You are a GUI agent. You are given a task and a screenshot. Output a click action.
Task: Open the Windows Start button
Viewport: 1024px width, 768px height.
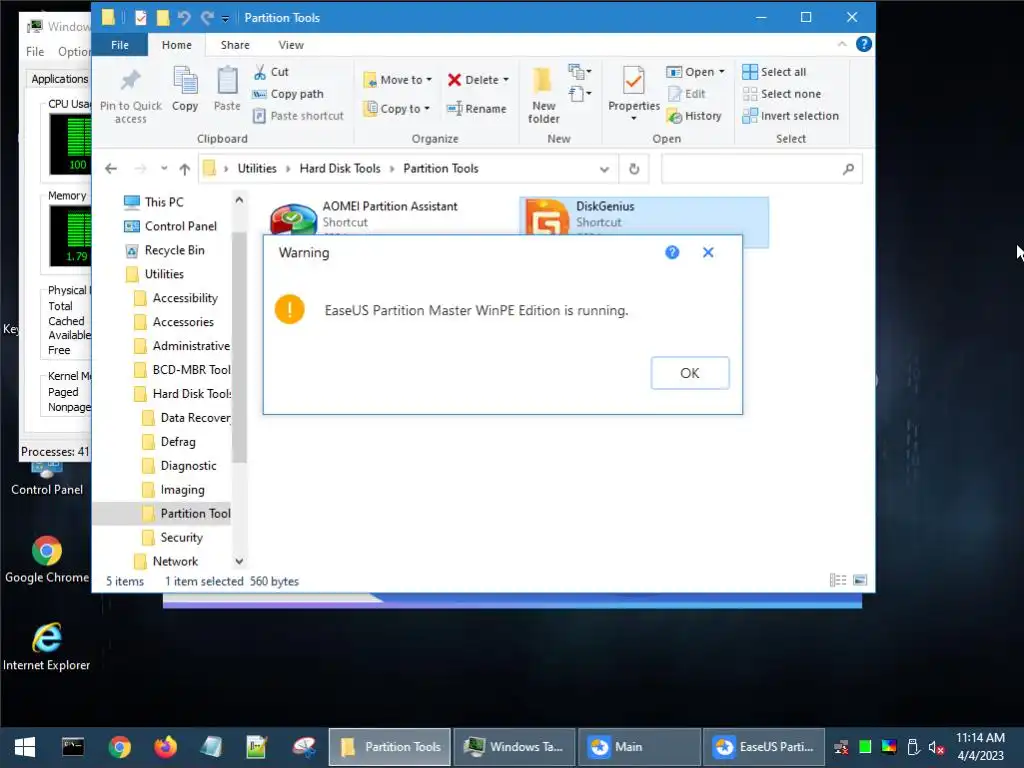click(x=25, y=747)
